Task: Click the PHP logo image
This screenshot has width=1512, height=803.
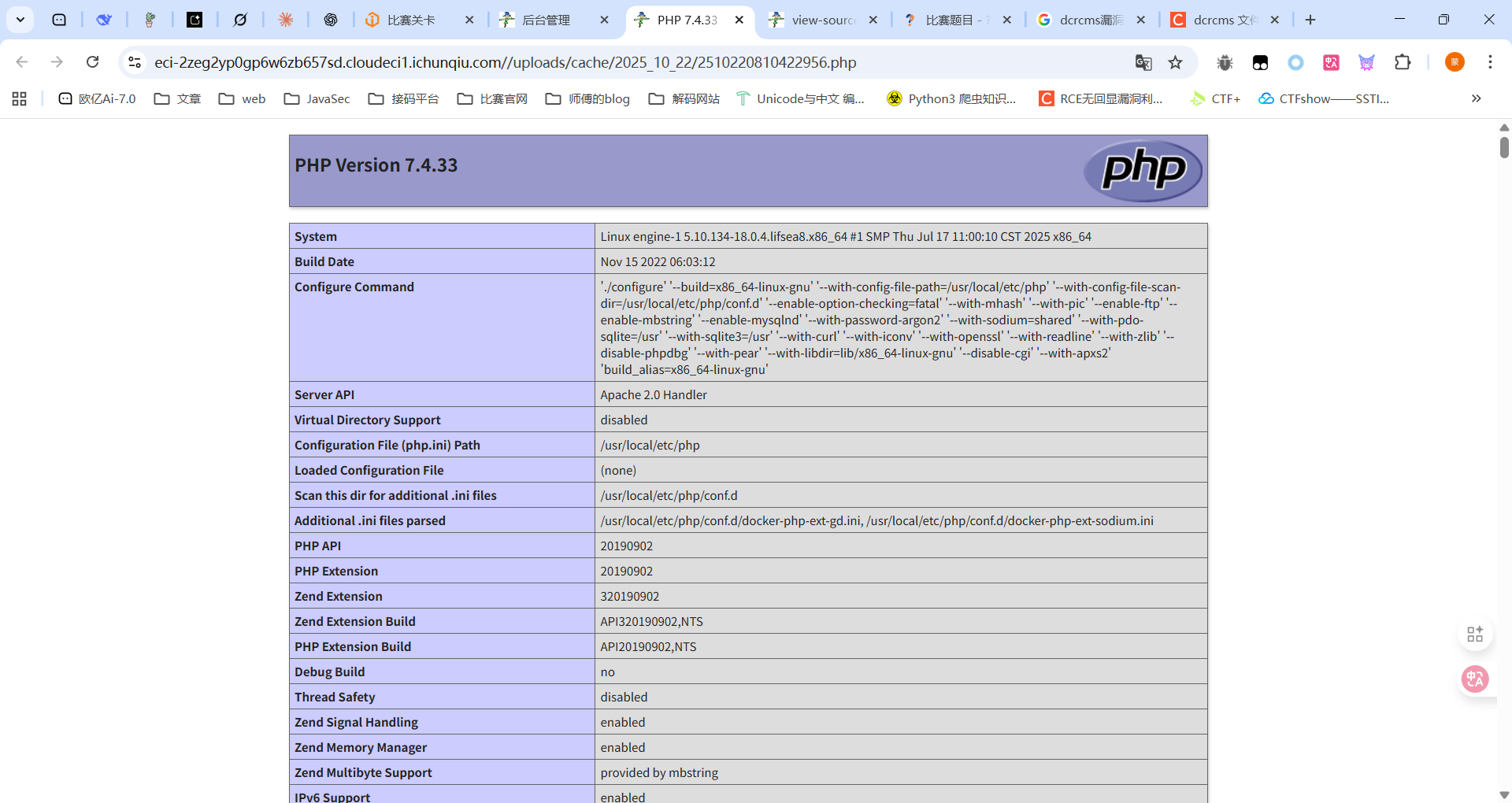Action: coord(1143,170)
